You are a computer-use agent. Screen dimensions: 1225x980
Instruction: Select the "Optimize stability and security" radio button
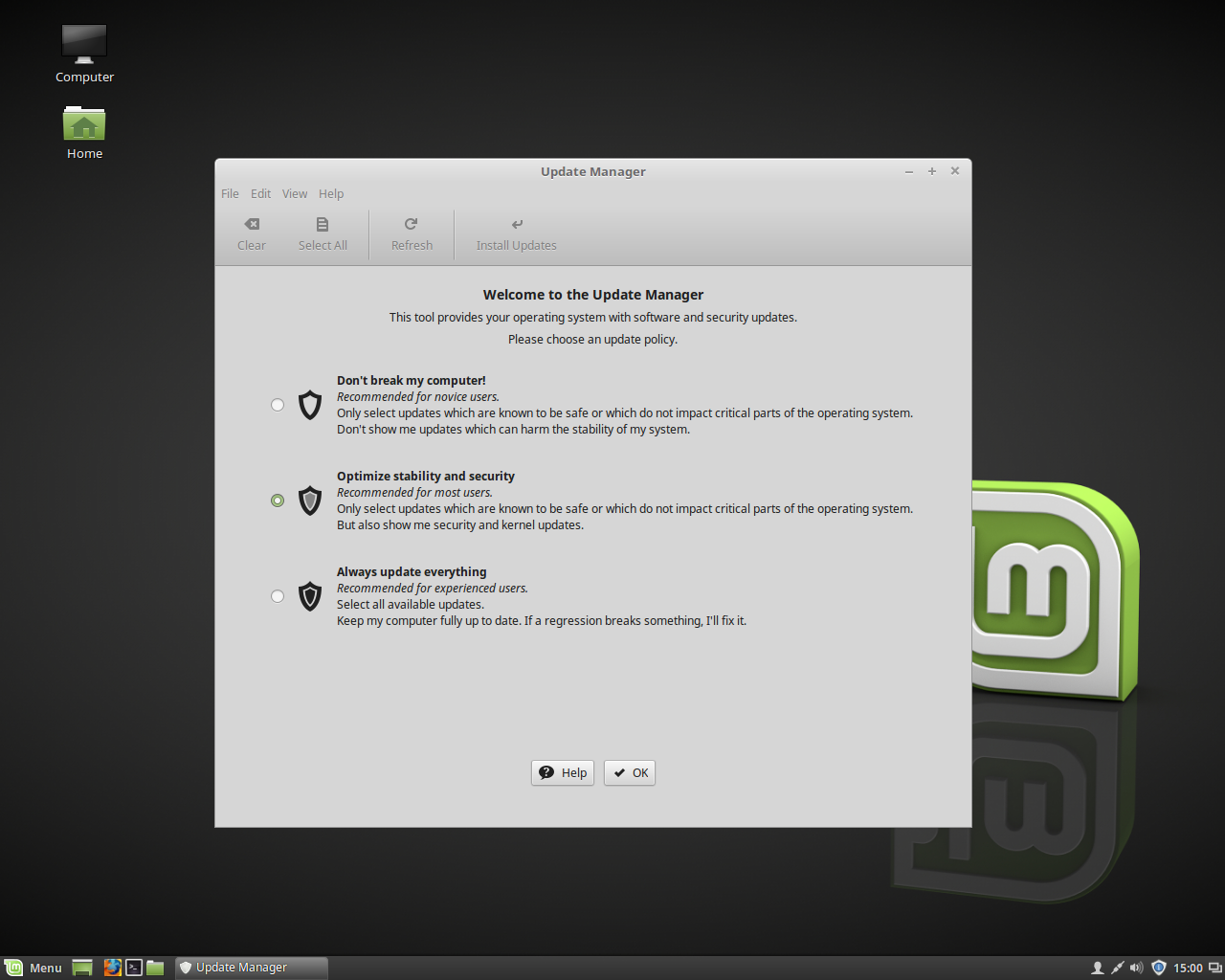tap(278, 501)
